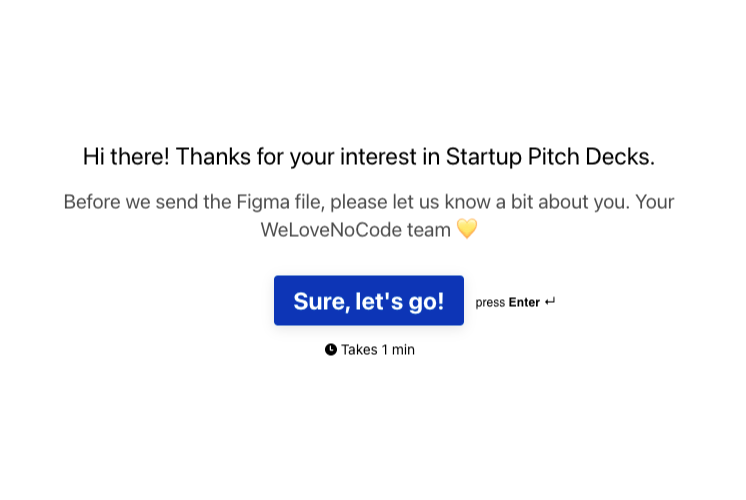Click the word "go!" on the blue button

(425, 301)
